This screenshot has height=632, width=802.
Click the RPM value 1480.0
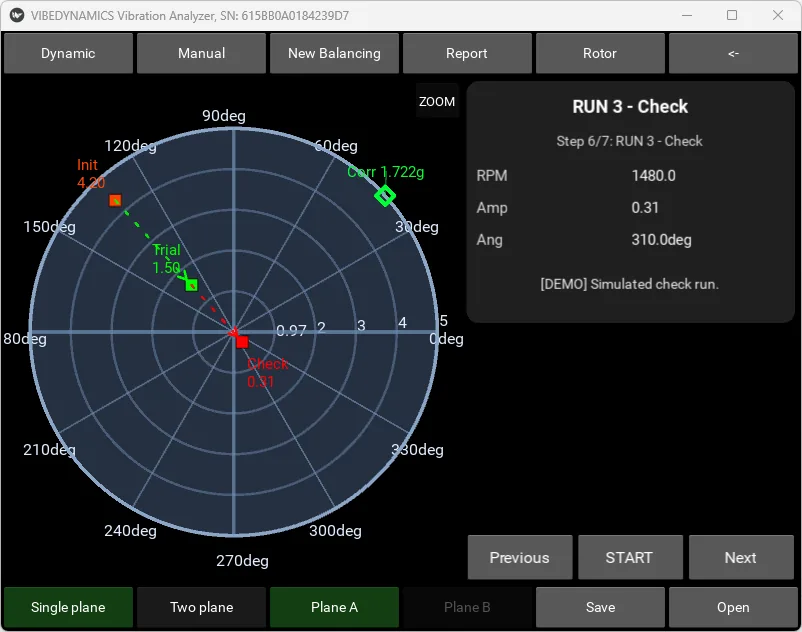(653, 176)
